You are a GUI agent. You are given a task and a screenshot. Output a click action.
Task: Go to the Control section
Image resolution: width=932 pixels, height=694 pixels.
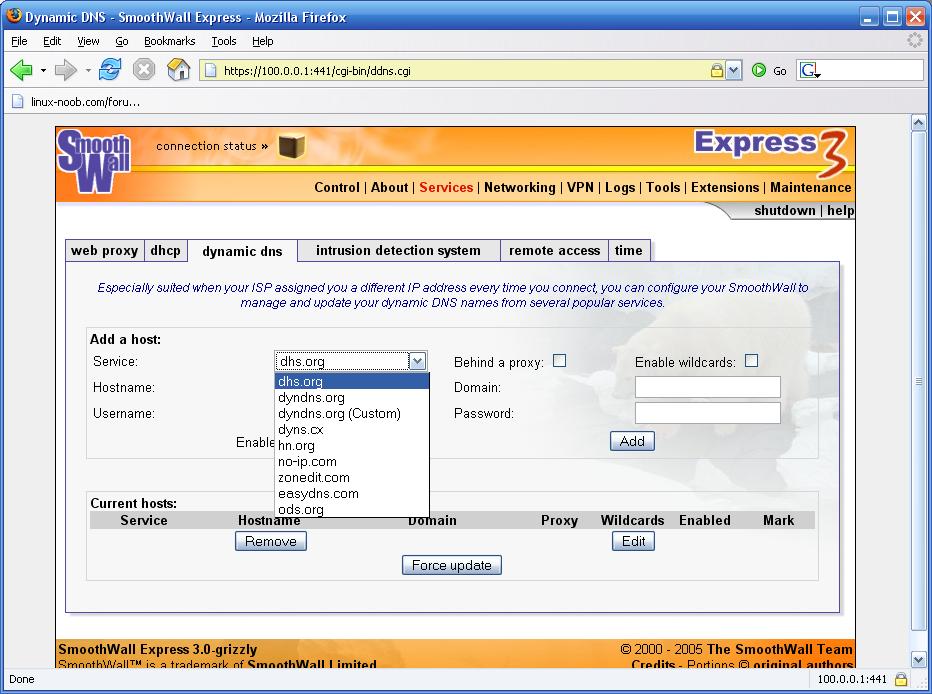pyautogui.click(x=336, y=187)
